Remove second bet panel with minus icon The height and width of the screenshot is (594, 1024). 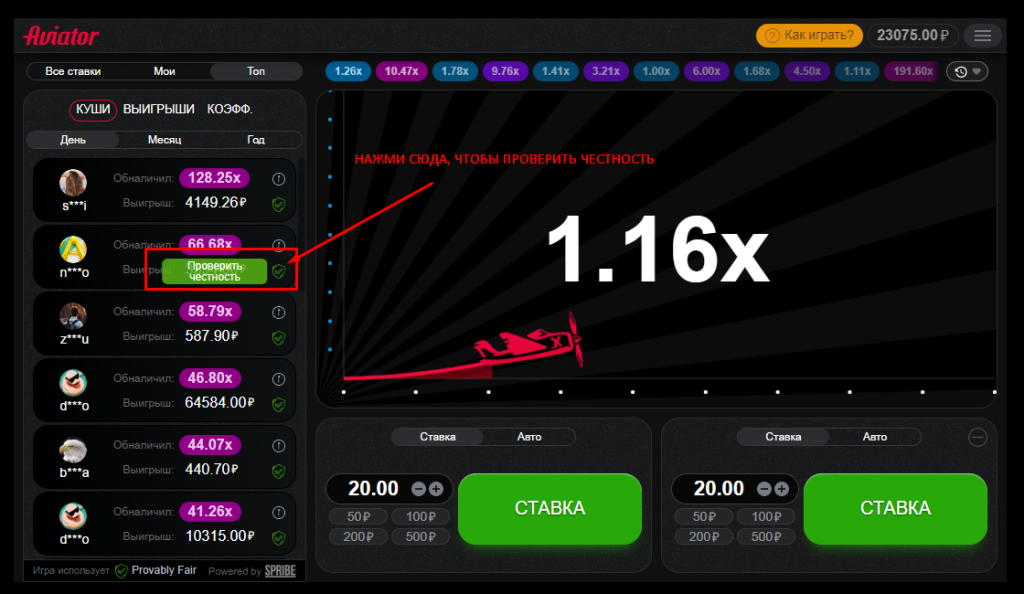(x=978, y=437)
